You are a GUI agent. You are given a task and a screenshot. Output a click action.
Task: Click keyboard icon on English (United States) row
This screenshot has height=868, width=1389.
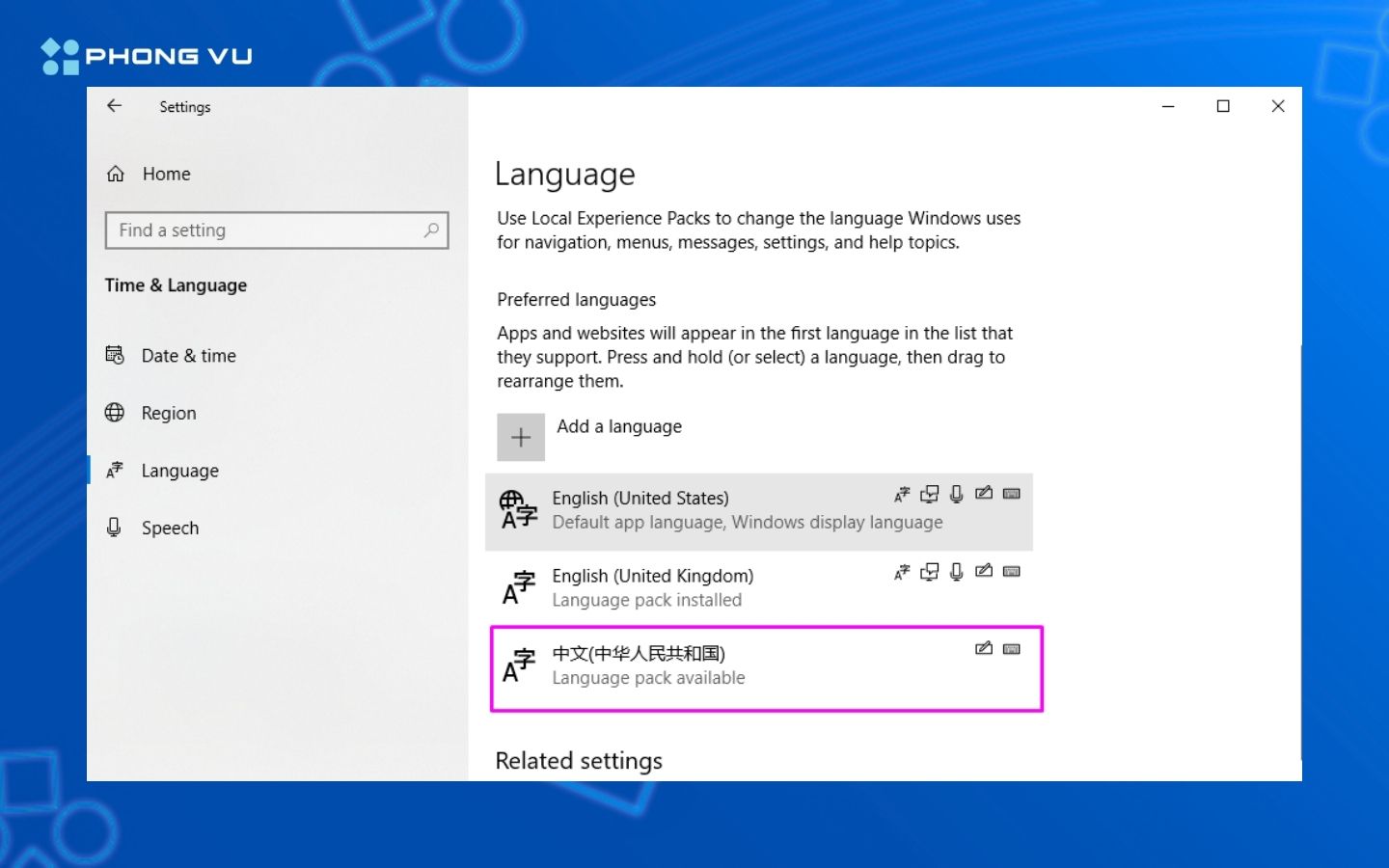coord(1011,494)
